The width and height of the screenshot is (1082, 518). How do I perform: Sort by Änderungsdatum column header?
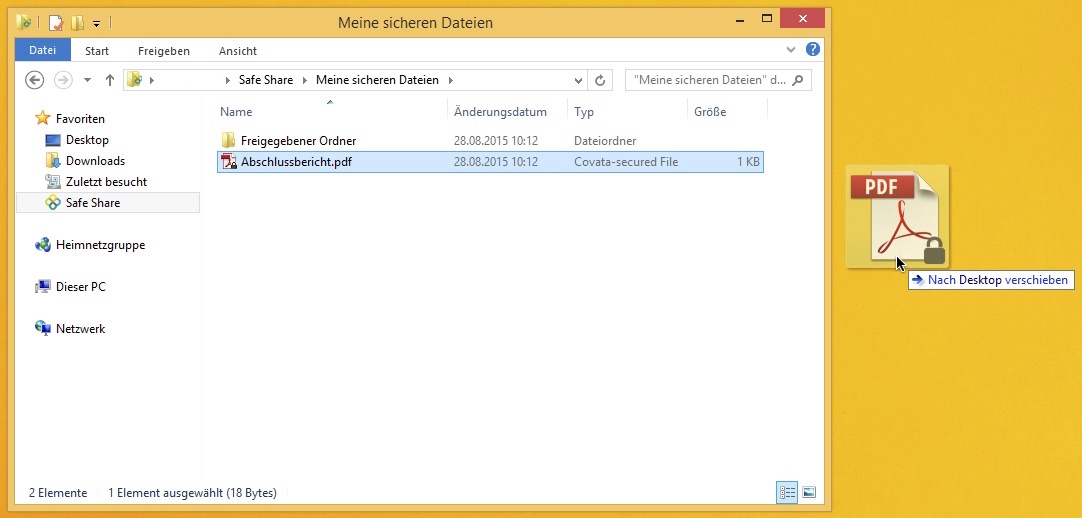point(500,112)
